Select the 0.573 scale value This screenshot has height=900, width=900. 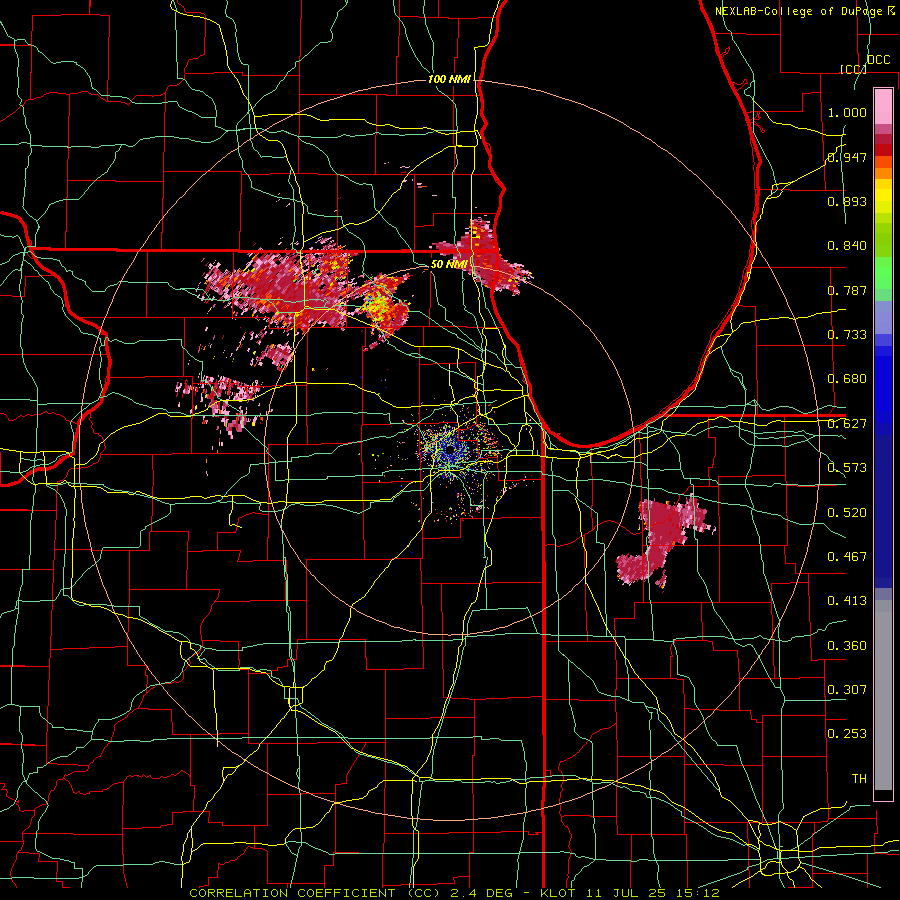[847, 468]
